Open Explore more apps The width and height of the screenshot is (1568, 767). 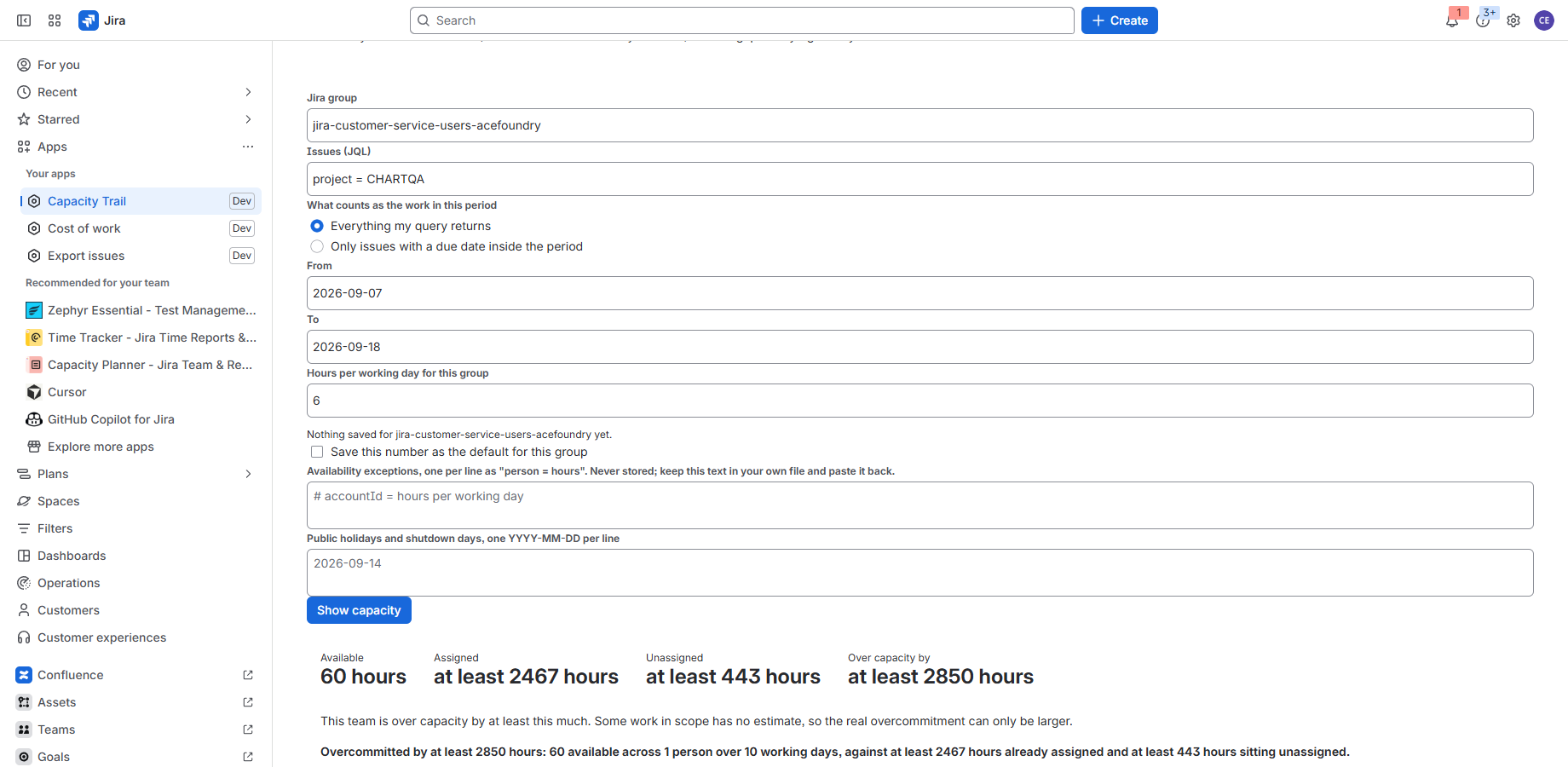click(141, 447)
